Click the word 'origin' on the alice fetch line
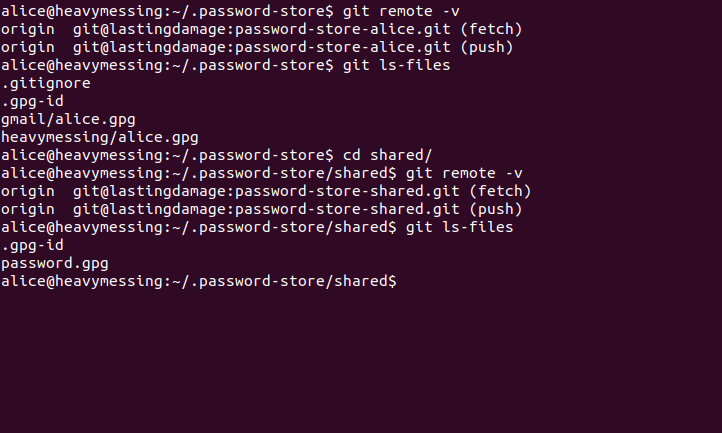This screenshot has width=722, height=433. click(x=28, y=29)
